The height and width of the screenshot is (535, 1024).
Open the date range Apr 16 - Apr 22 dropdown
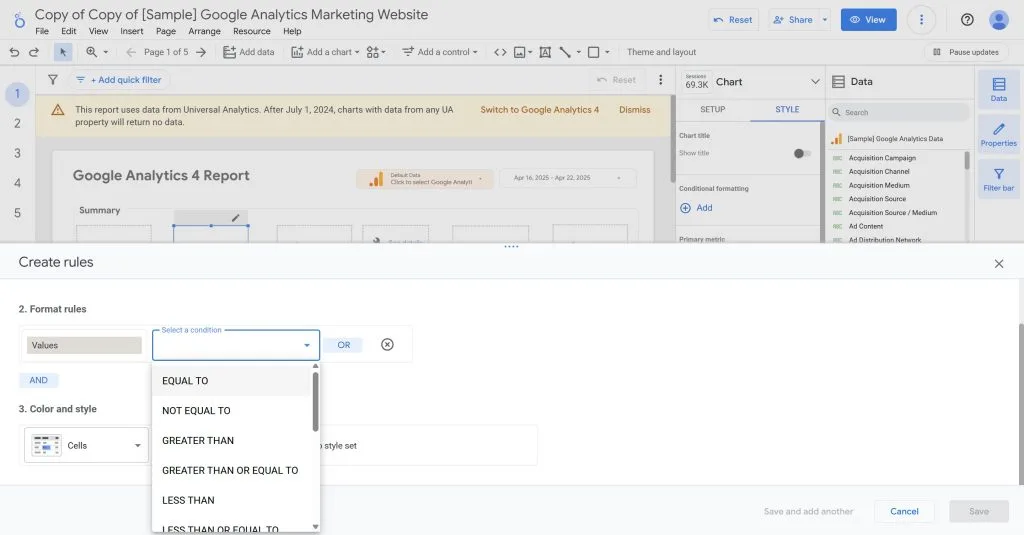(x=568, y=178)
